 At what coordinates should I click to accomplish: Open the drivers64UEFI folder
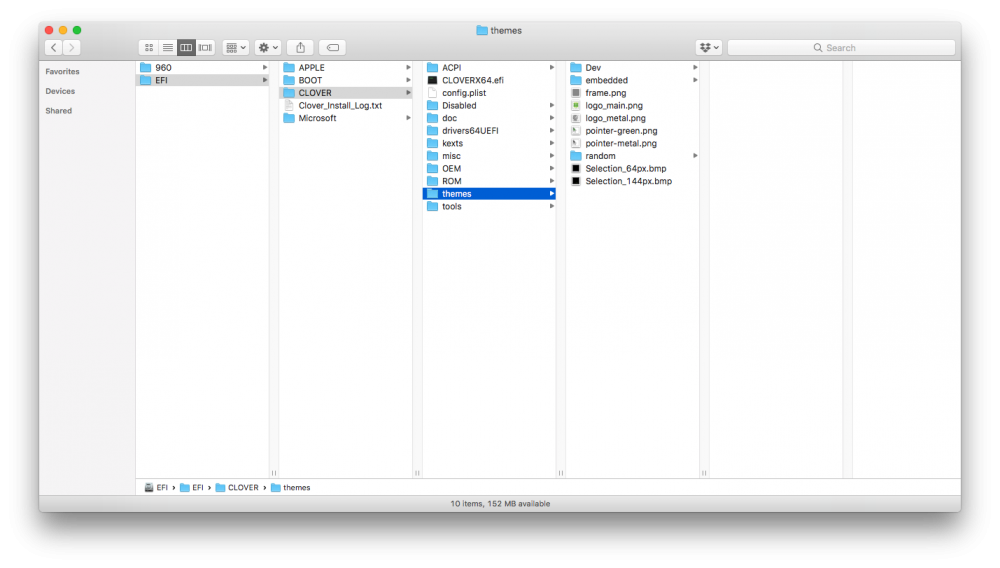(x=489, y=131)
